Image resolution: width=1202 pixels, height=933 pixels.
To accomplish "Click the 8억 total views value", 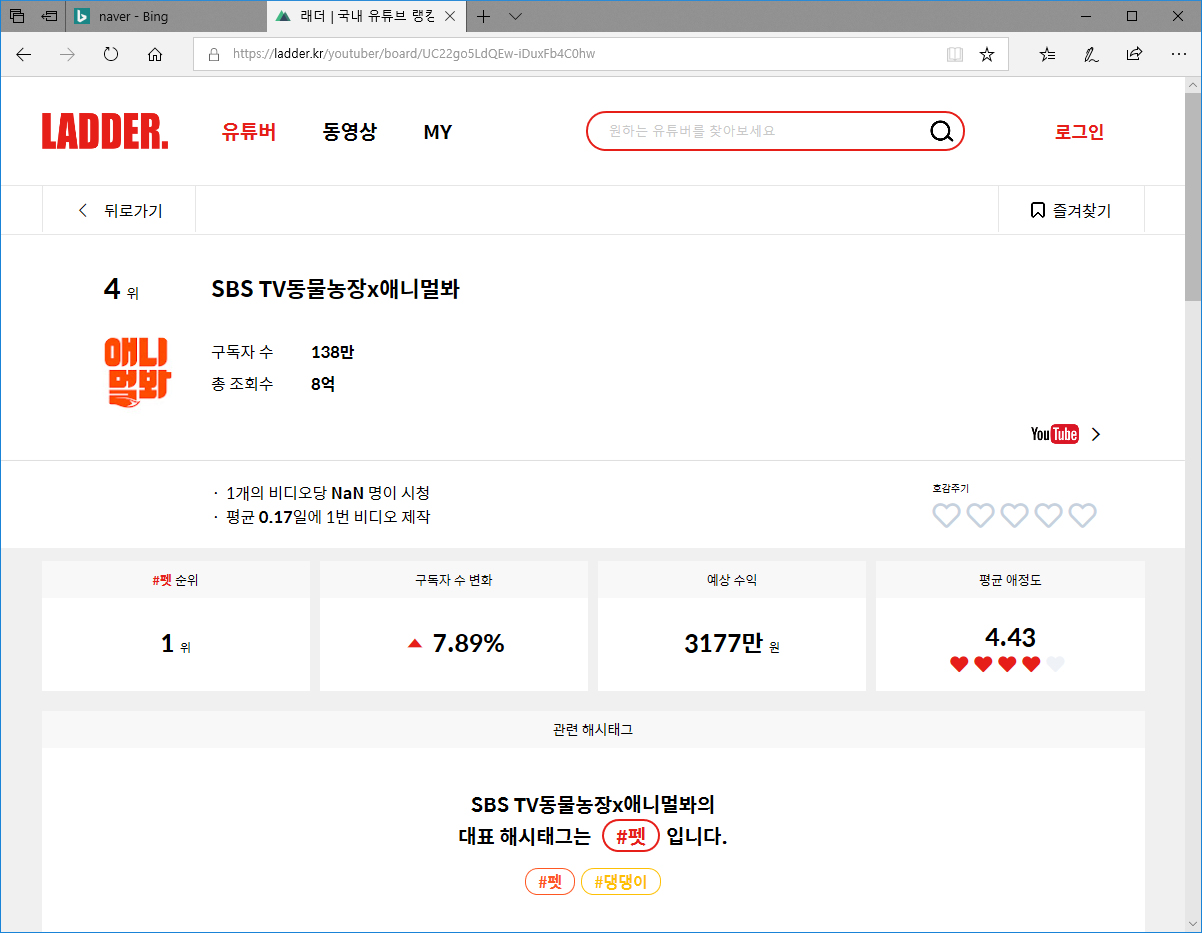I will 323,384.
